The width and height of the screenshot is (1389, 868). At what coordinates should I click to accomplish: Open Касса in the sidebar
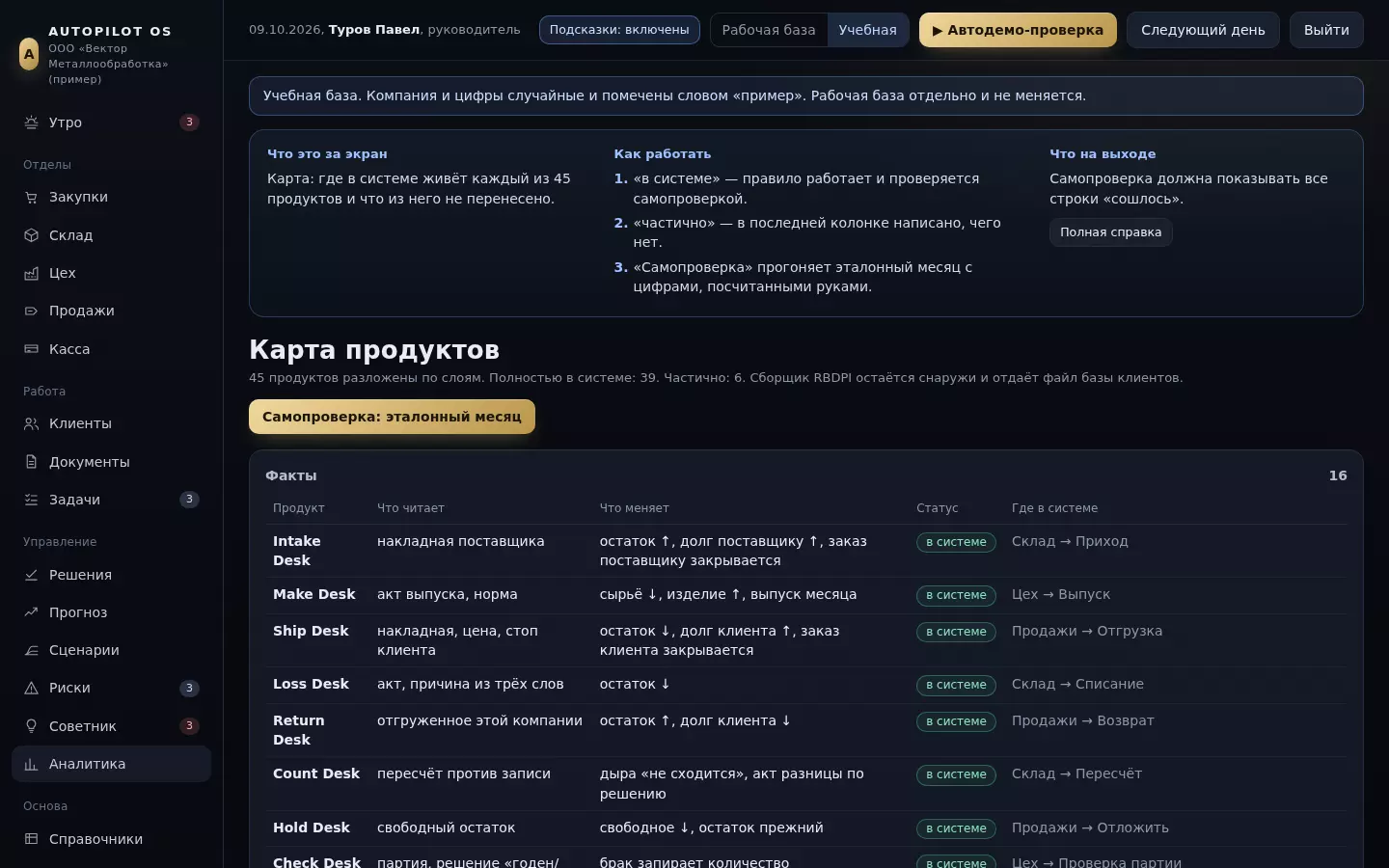click(111, 349)
